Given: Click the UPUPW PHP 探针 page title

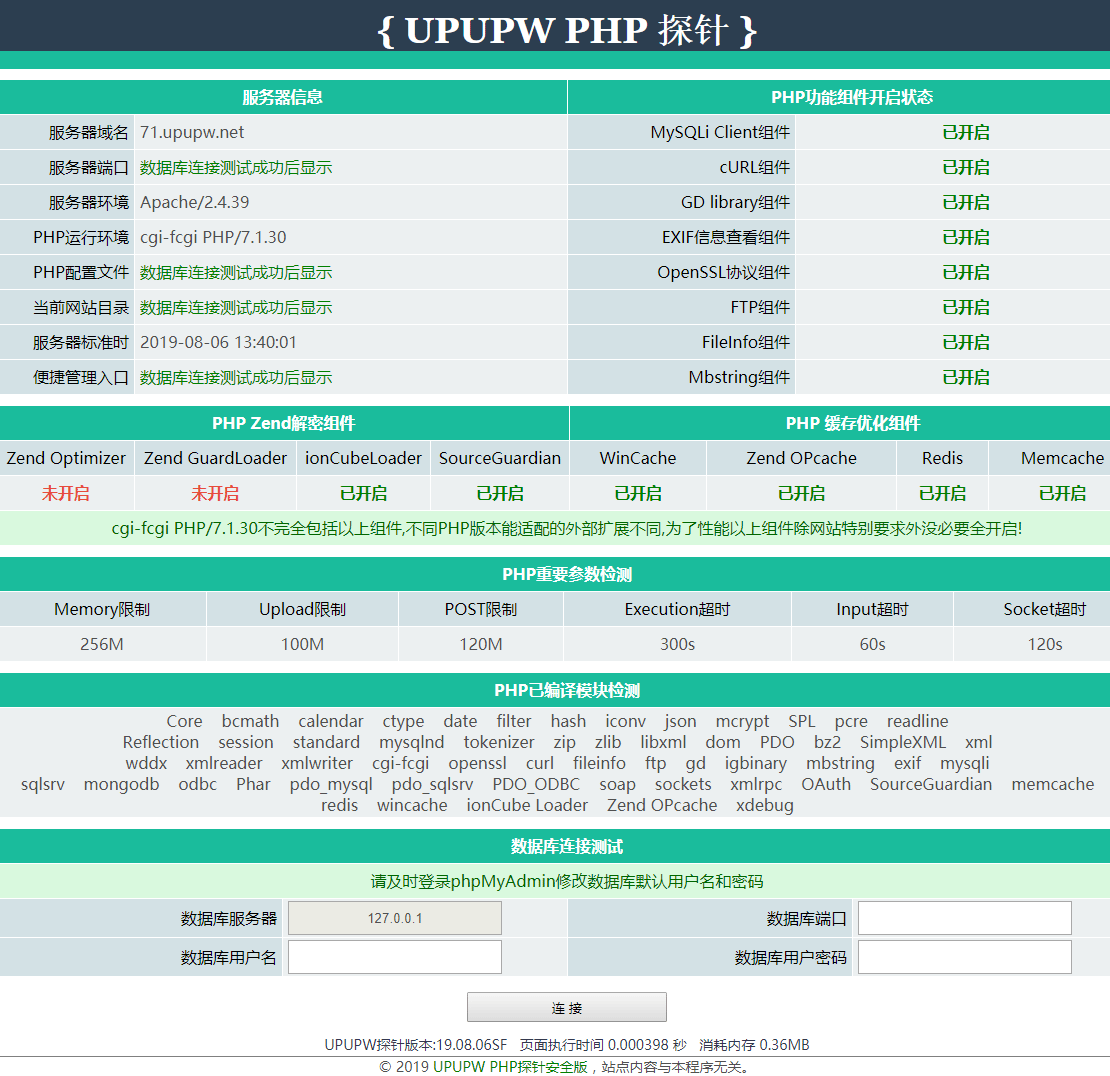Looking at the screenshot, I should point(567,30).
